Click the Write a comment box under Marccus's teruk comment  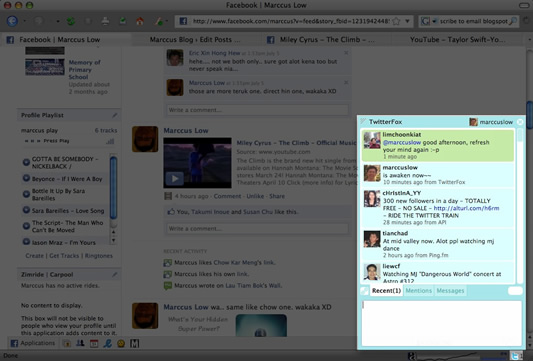click(x=258, y=110)
